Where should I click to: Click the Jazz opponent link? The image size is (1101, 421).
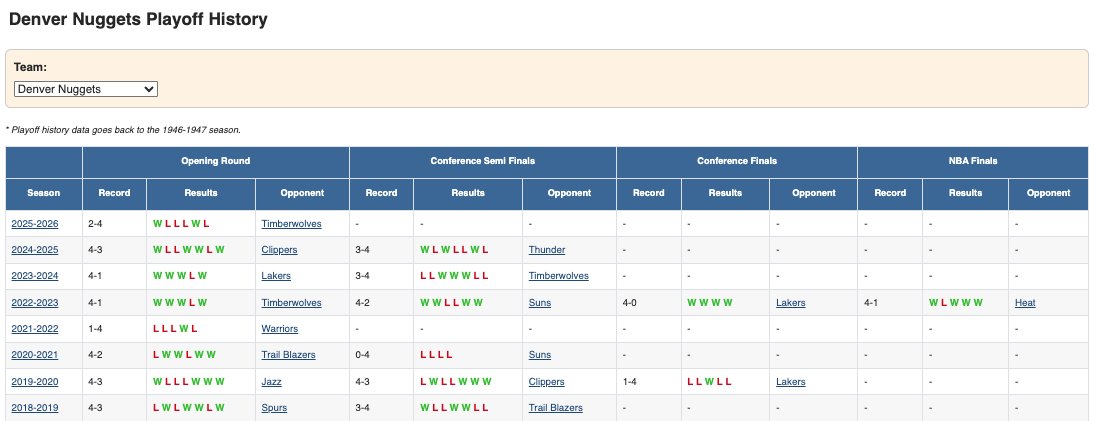(271, 382)
